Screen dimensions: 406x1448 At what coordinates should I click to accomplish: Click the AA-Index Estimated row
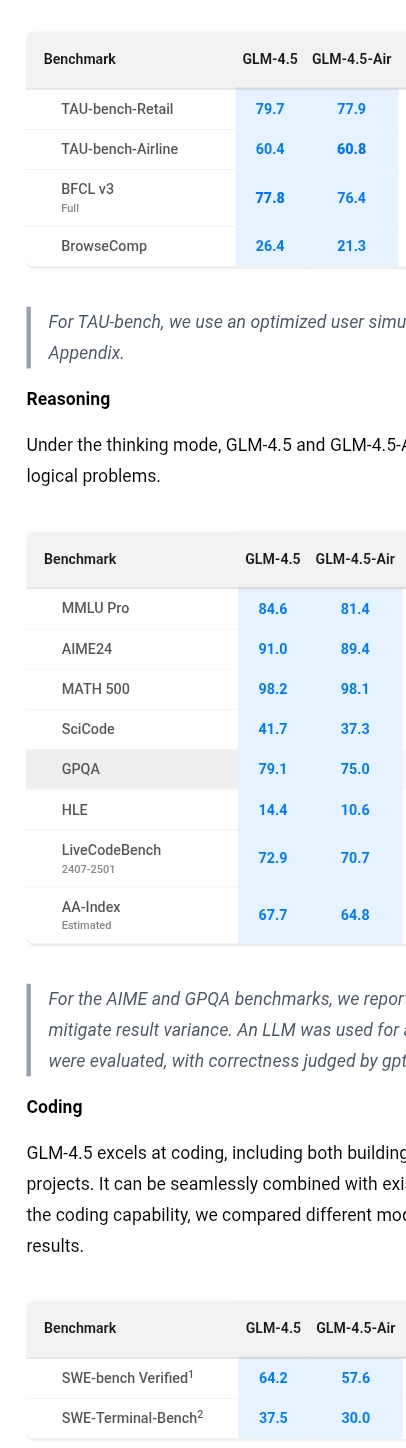click(215, 915)
